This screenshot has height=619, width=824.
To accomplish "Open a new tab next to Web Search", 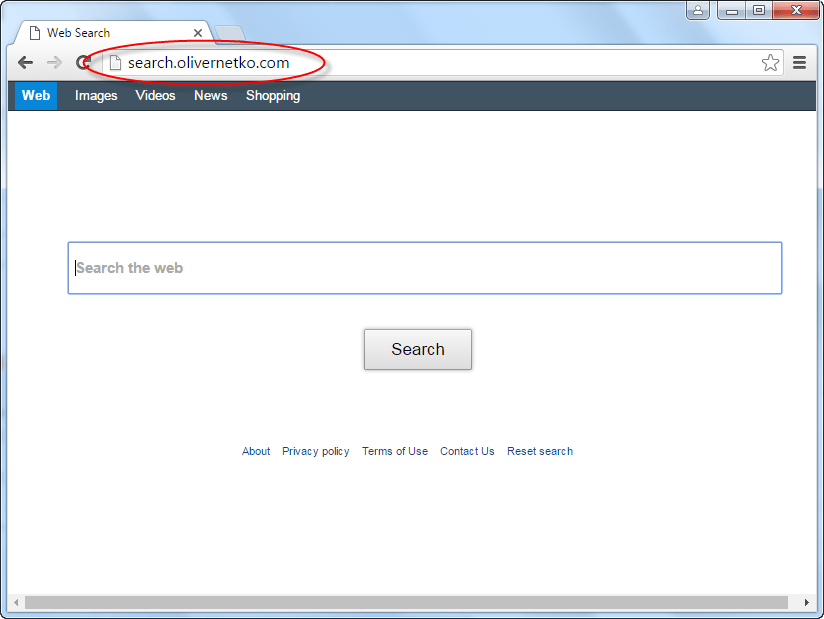I will (x=230, y=33).
